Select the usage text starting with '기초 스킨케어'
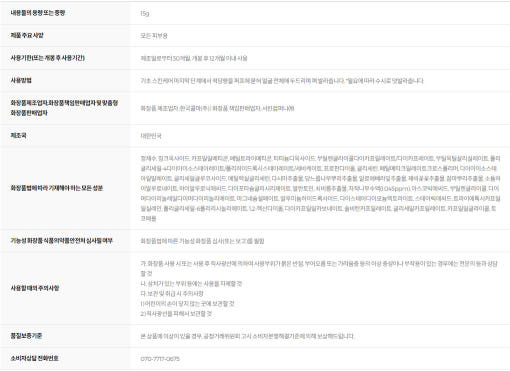This screenshot has height=371, width=510. (x=282, y=81)
